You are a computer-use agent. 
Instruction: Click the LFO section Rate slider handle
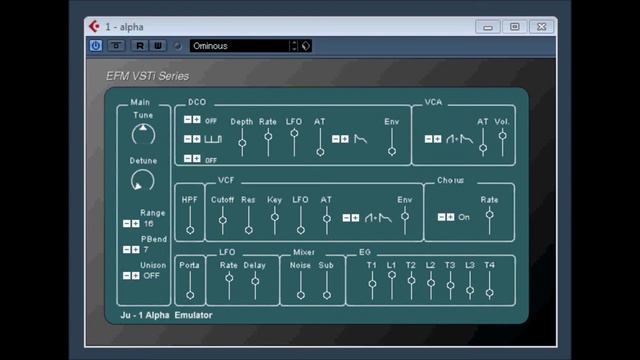229,278
